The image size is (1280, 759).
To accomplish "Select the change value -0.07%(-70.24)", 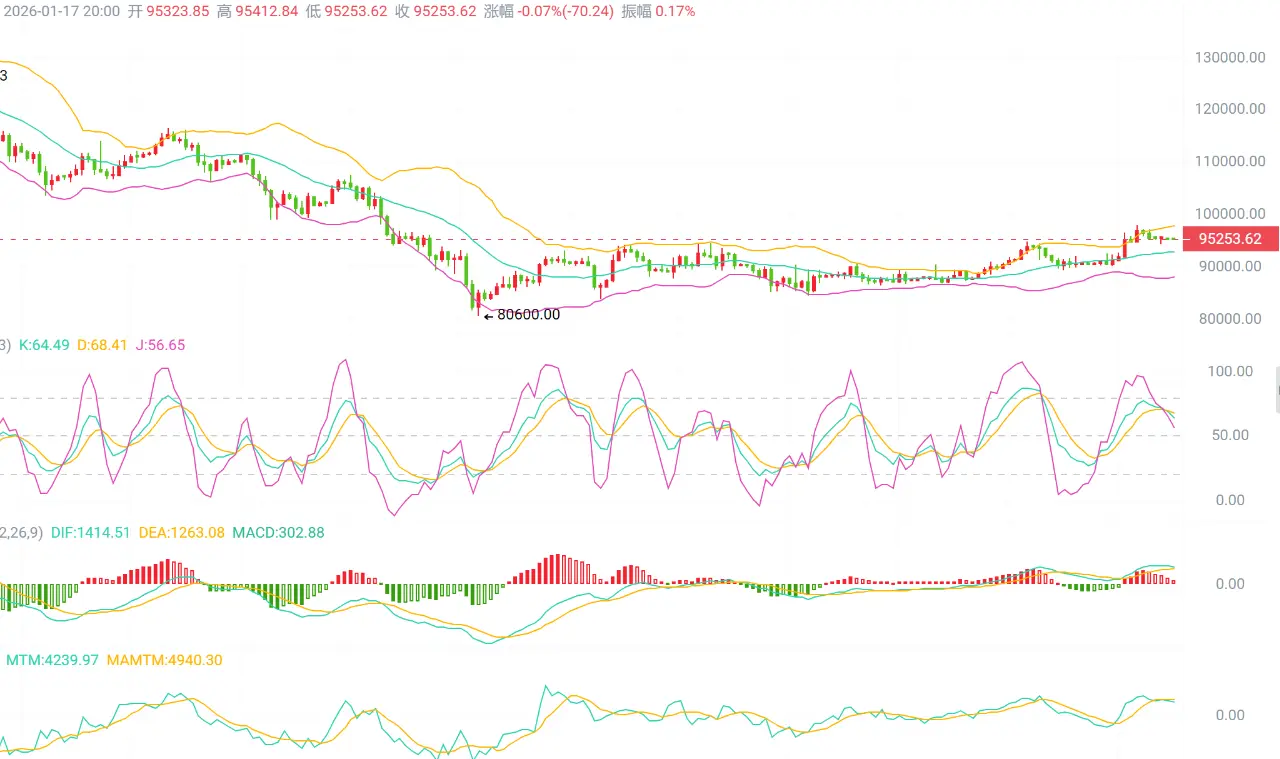I will pyautogui.click(x=568, y=11).
